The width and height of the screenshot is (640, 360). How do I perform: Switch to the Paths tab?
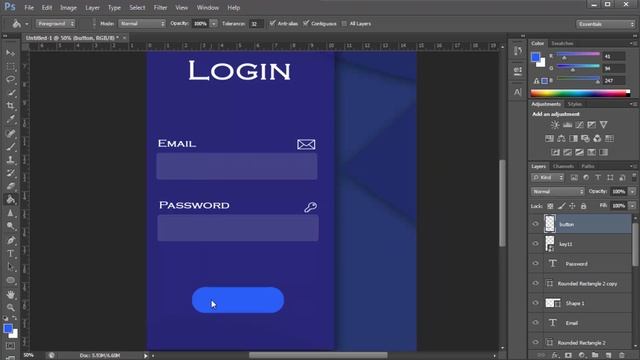pos(588,166)
